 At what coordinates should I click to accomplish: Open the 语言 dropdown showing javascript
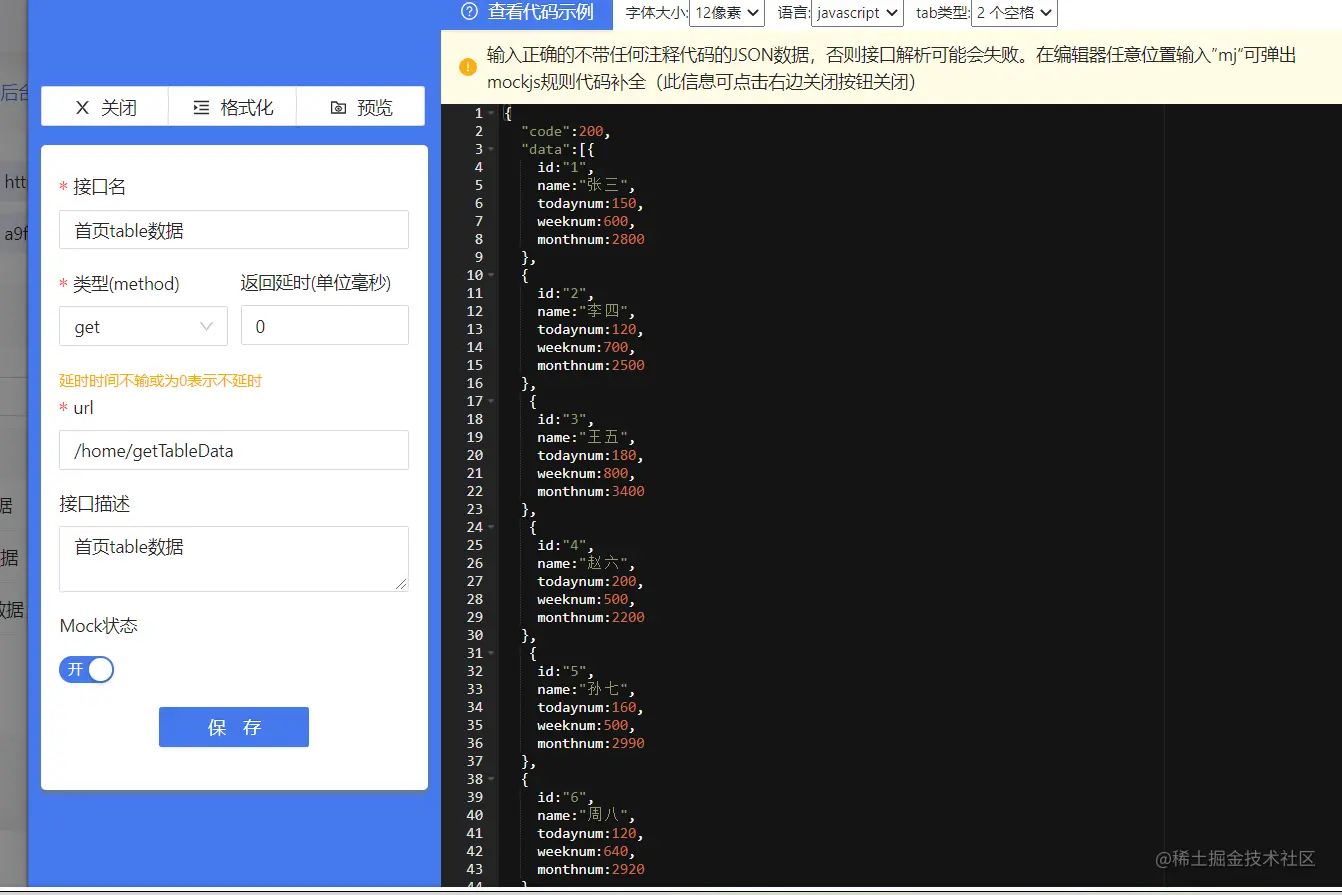click(x=857, y=13)
